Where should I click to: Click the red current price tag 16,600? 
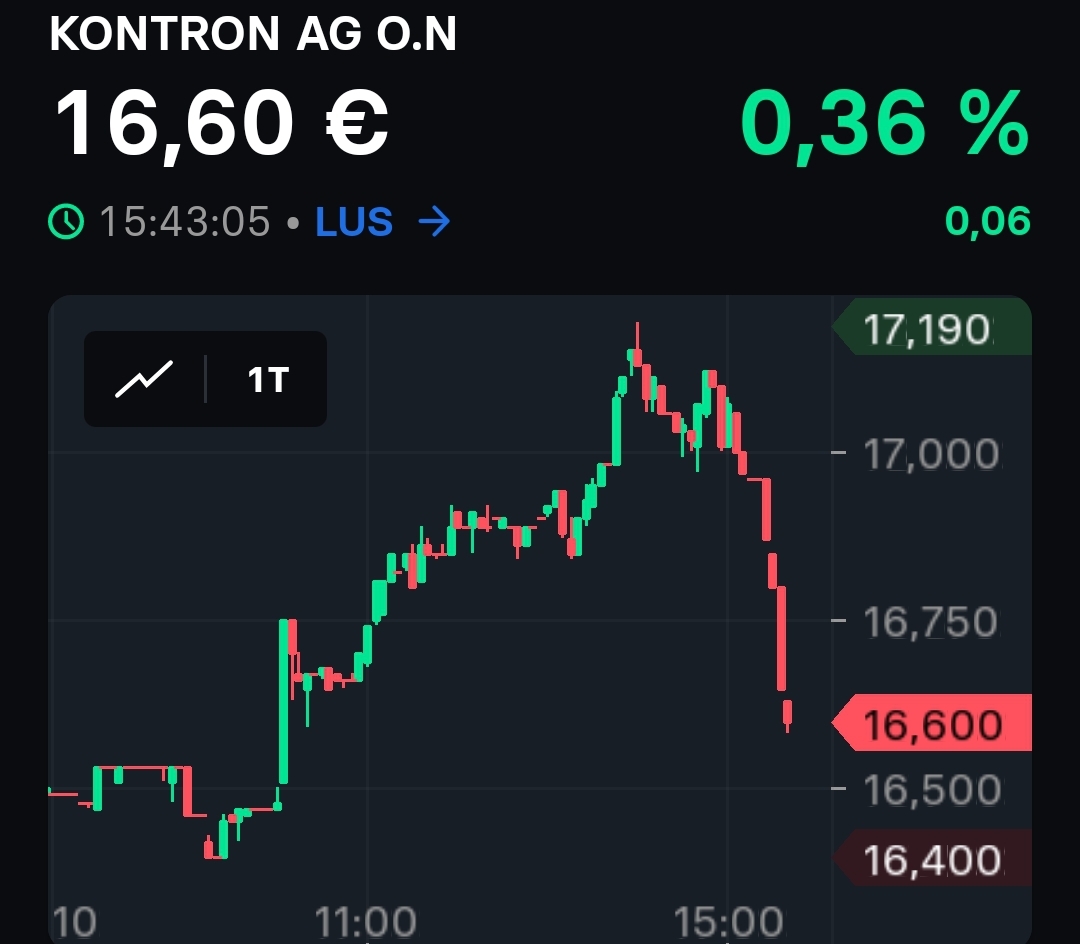click(x=935, y=722)
